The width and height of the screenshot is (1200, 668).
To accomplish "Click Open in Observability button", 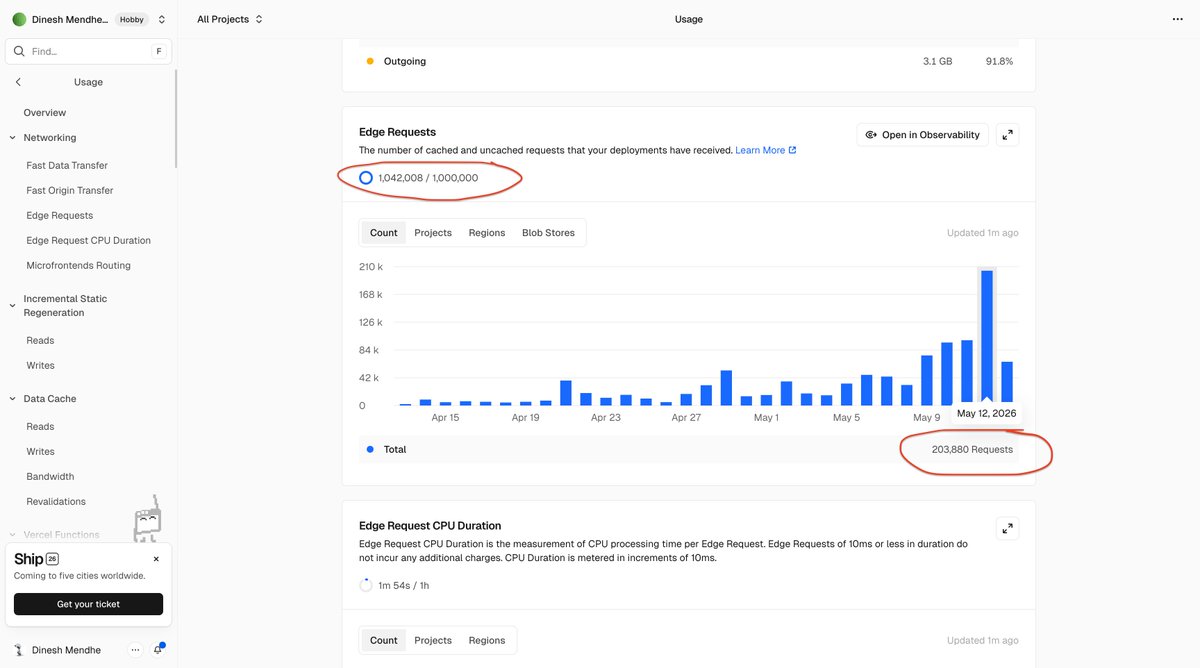I will pos(922,135).
